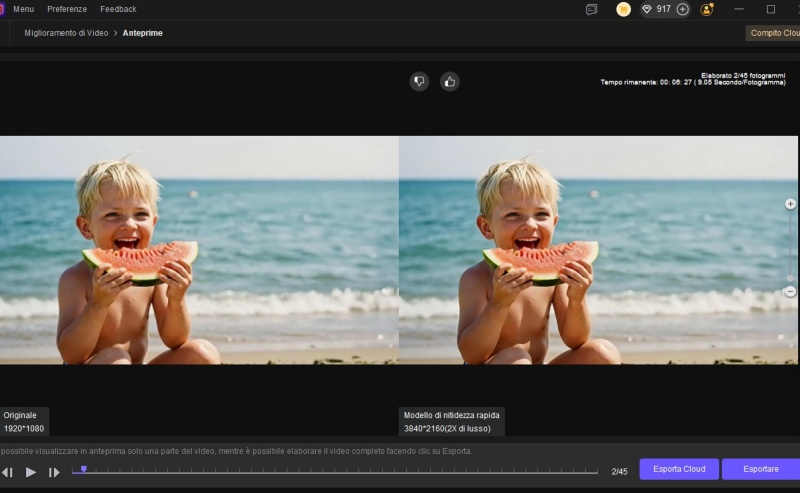Image resolution: width=800 pixels, height=493 pixels.
Task: Click the thumbs down feedback icon
Action: click(x=419, y=82)
